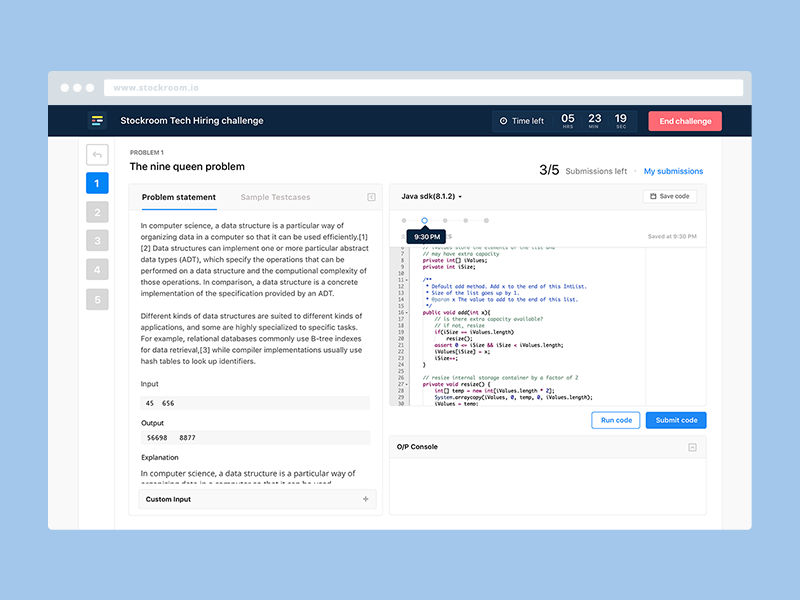This screenshot has width=800, height=600.
Task: Select the Problem statement tab
Action: [178, 197]
